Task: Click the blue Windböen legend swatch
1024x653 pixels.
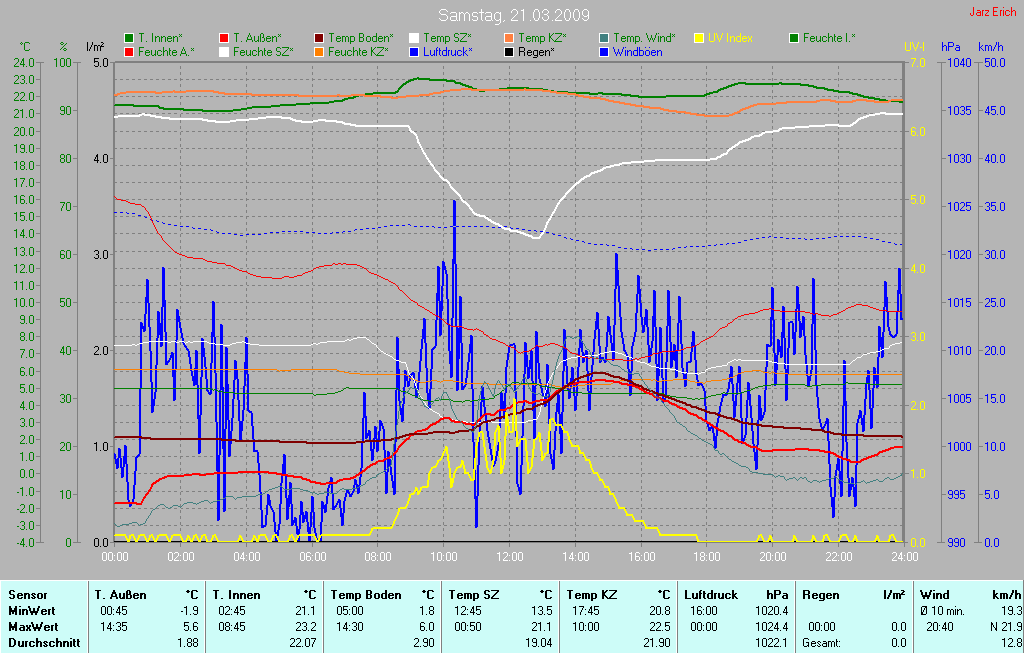Action: pyautogui.click(x=604, y=52)
